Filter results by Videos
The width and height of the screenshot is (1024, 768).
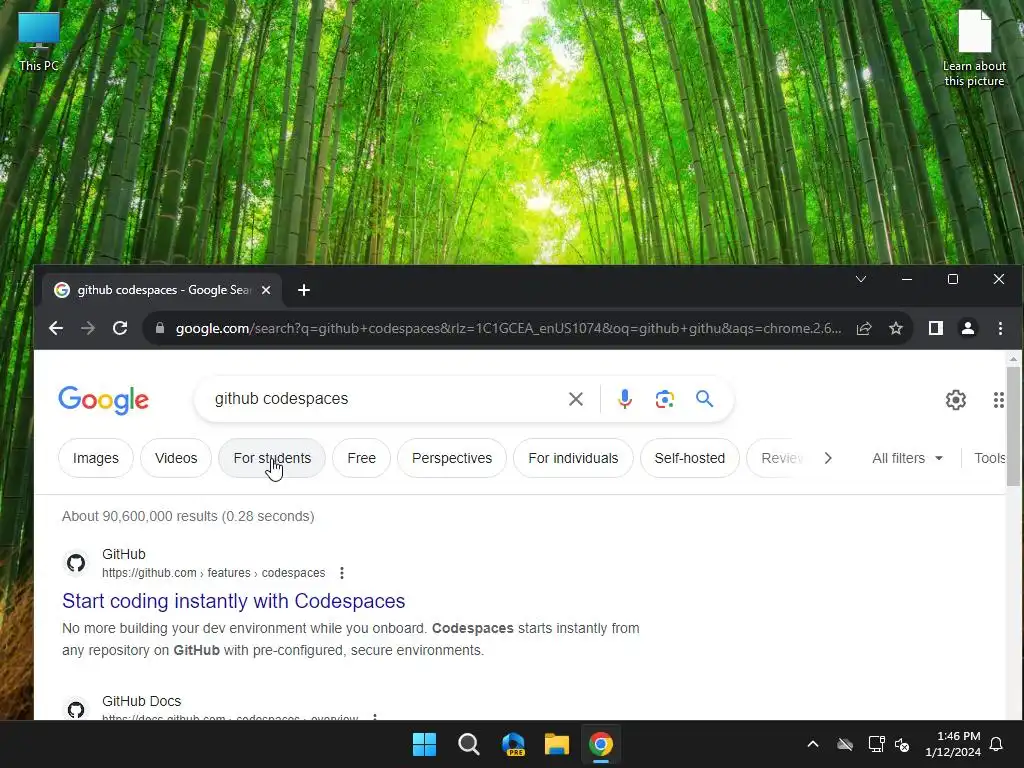176,458
